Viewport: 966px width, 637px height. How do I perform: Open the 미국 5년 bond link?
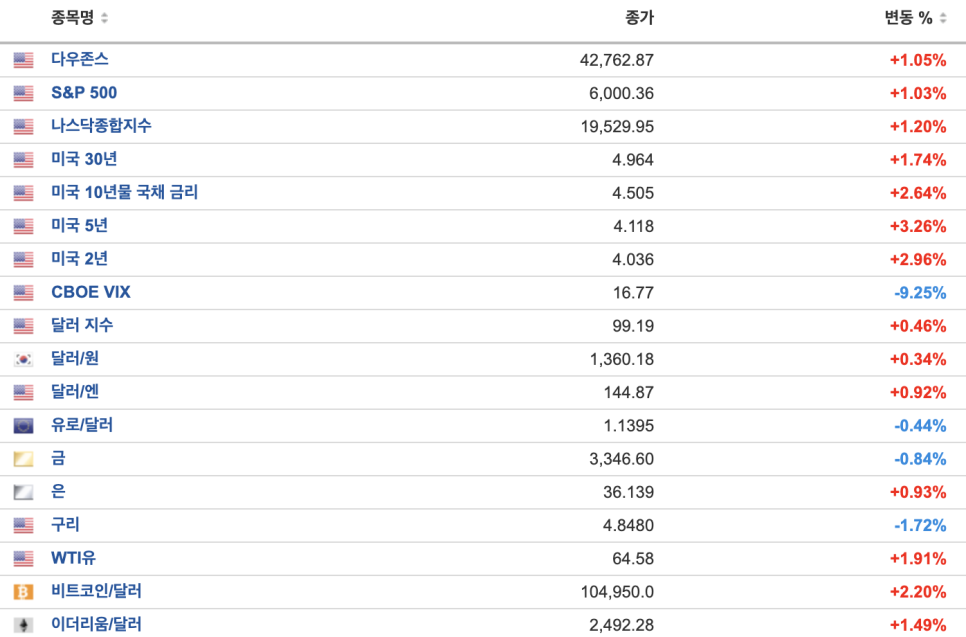(x=79, y=225)
